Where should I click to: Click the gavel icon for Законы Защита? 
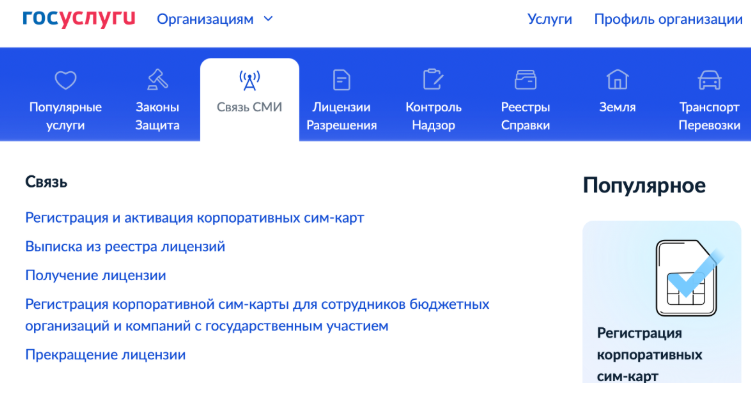pos(157,80)
